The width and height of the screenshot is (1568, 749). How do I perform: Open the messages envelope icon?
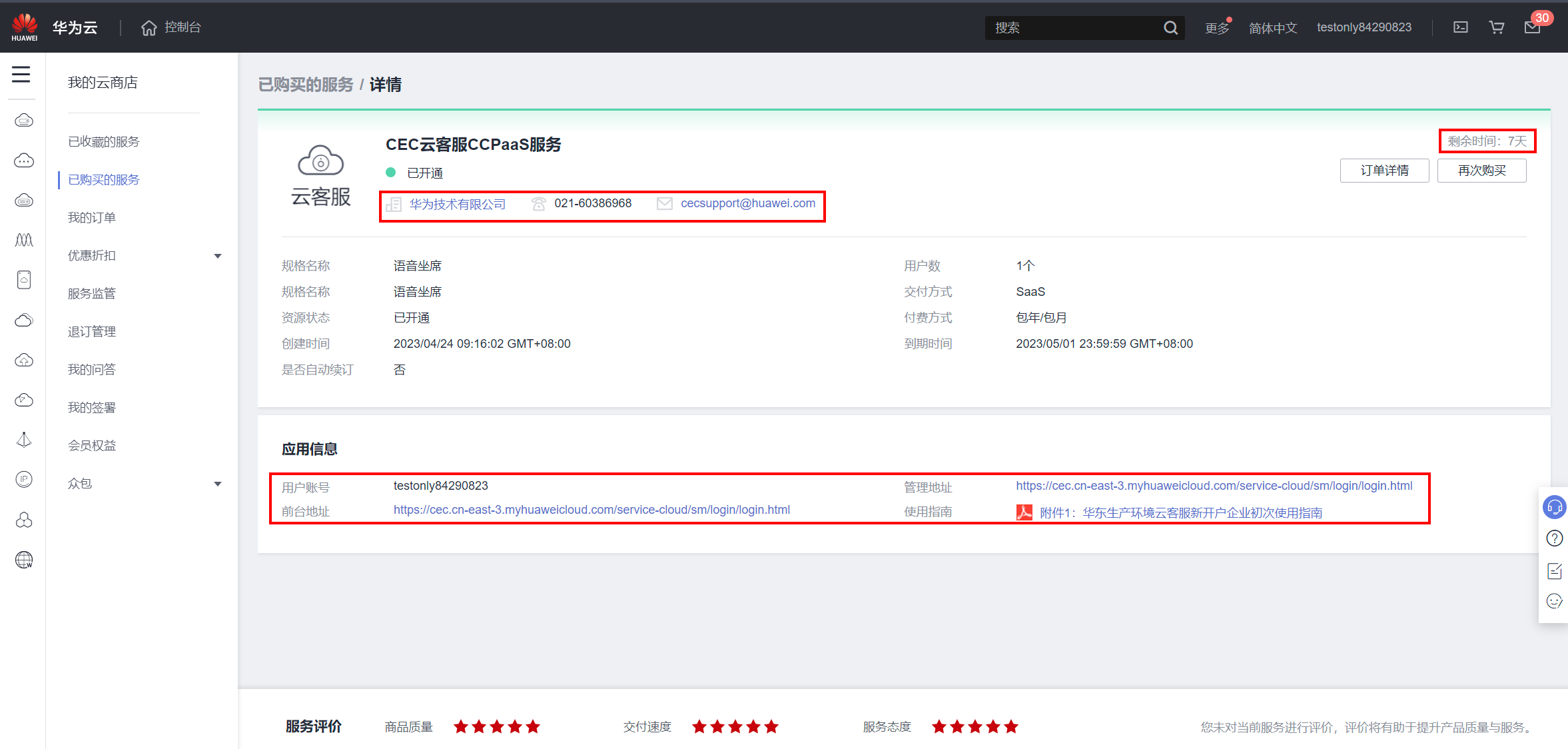1532,27
